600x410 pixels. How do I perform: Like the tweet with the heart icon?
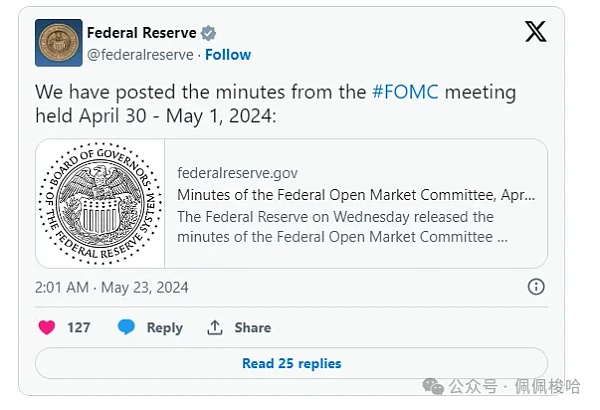pyautogui.click(x=46, y=327)
